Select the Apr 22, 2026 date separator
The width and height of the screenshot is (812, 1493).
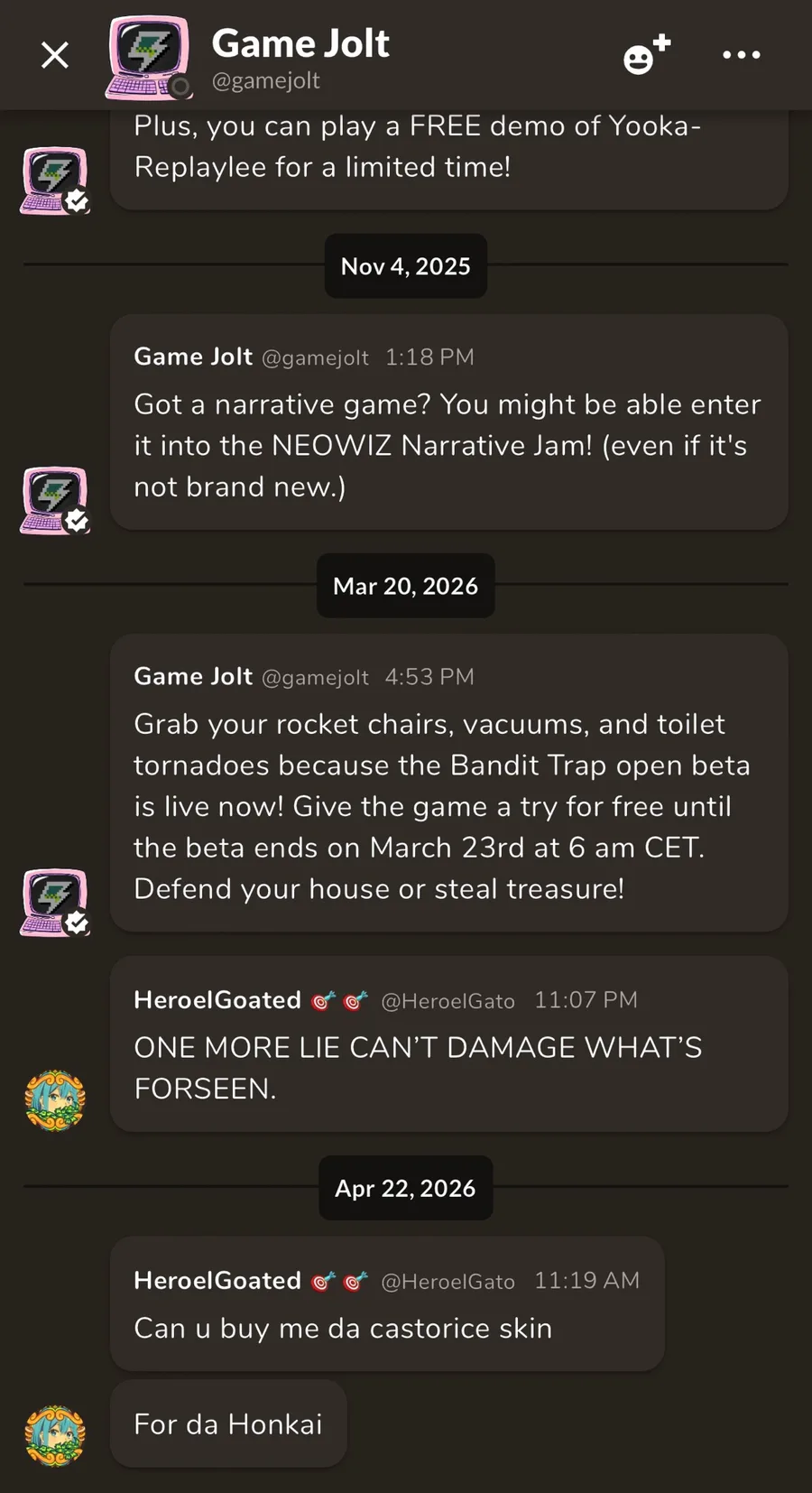tap(405, 1188)
